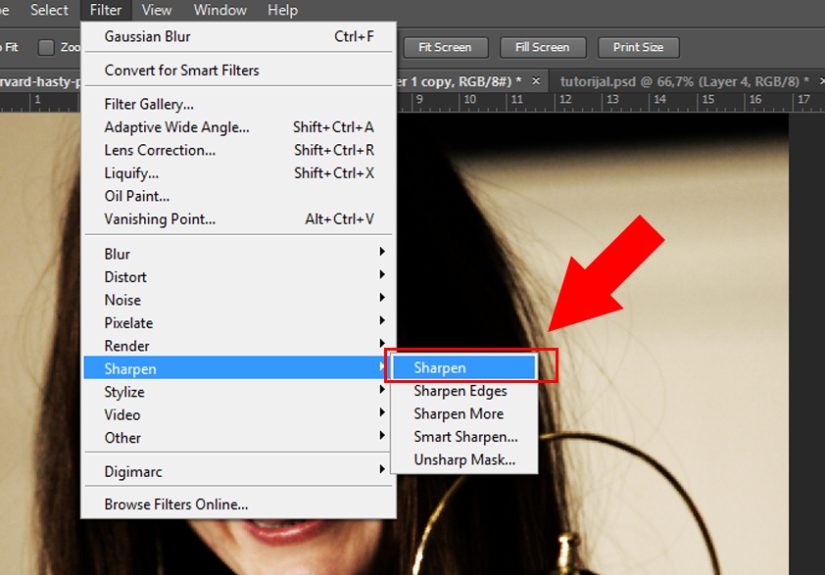Click the Fit Screen button
The image size is (825, 575).
(445, 47)
